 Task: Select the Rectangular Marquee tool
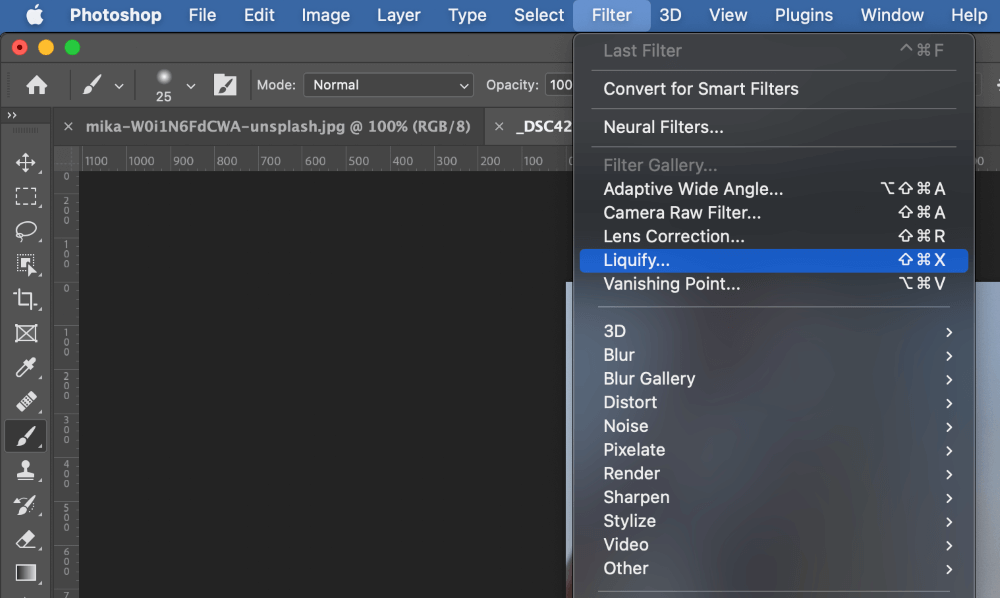tap(26, 197)
